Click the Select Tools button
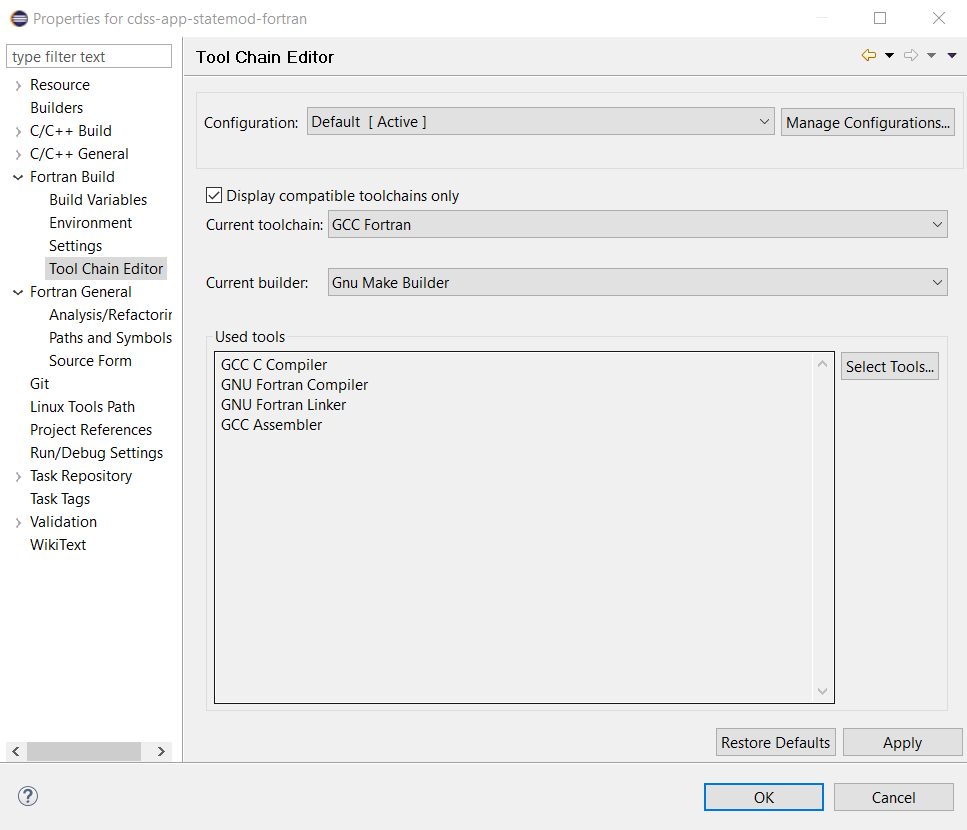 889,366
